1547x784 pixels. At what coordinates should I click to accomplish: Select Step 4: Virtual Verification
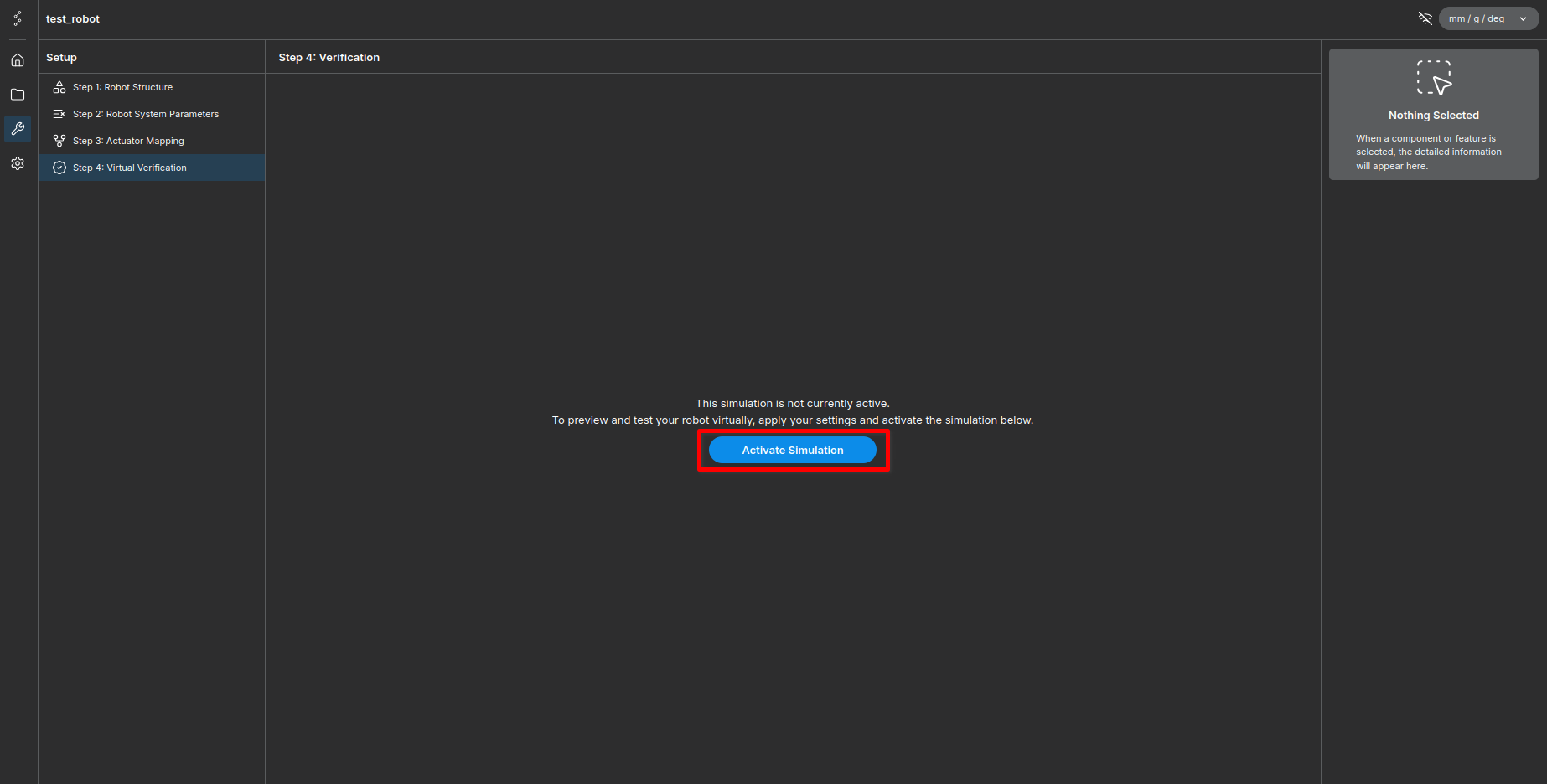coord(130,168)
